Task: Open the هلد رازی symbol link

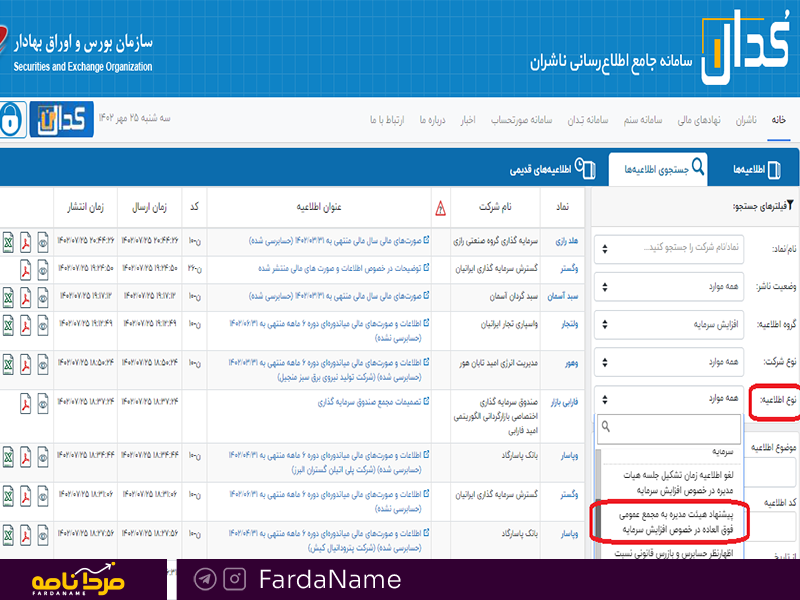Action: pyautogui.click(x=567, y=241)
